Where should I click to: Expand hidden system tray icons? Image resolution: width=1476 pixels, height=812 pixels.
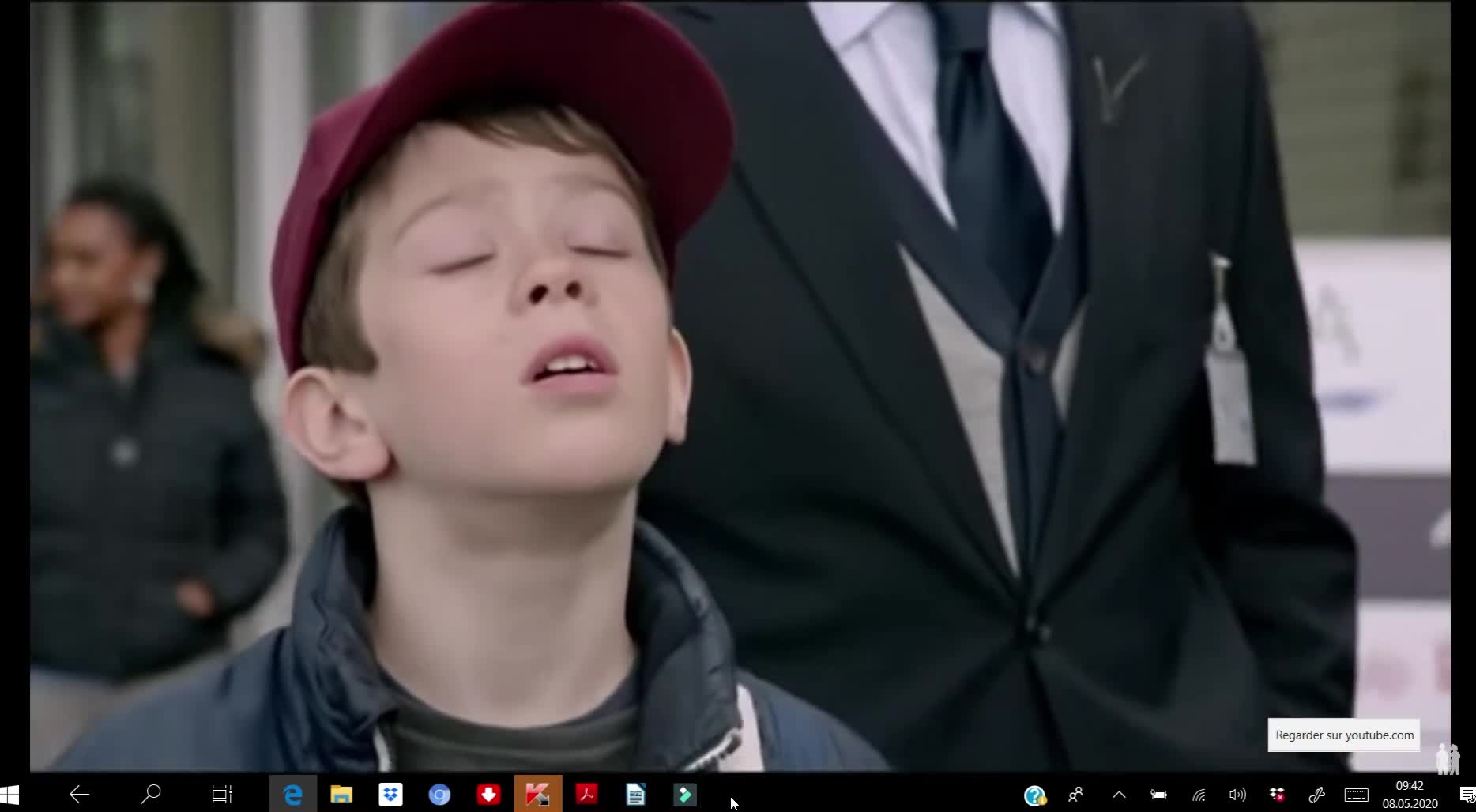click(1119, 795)
